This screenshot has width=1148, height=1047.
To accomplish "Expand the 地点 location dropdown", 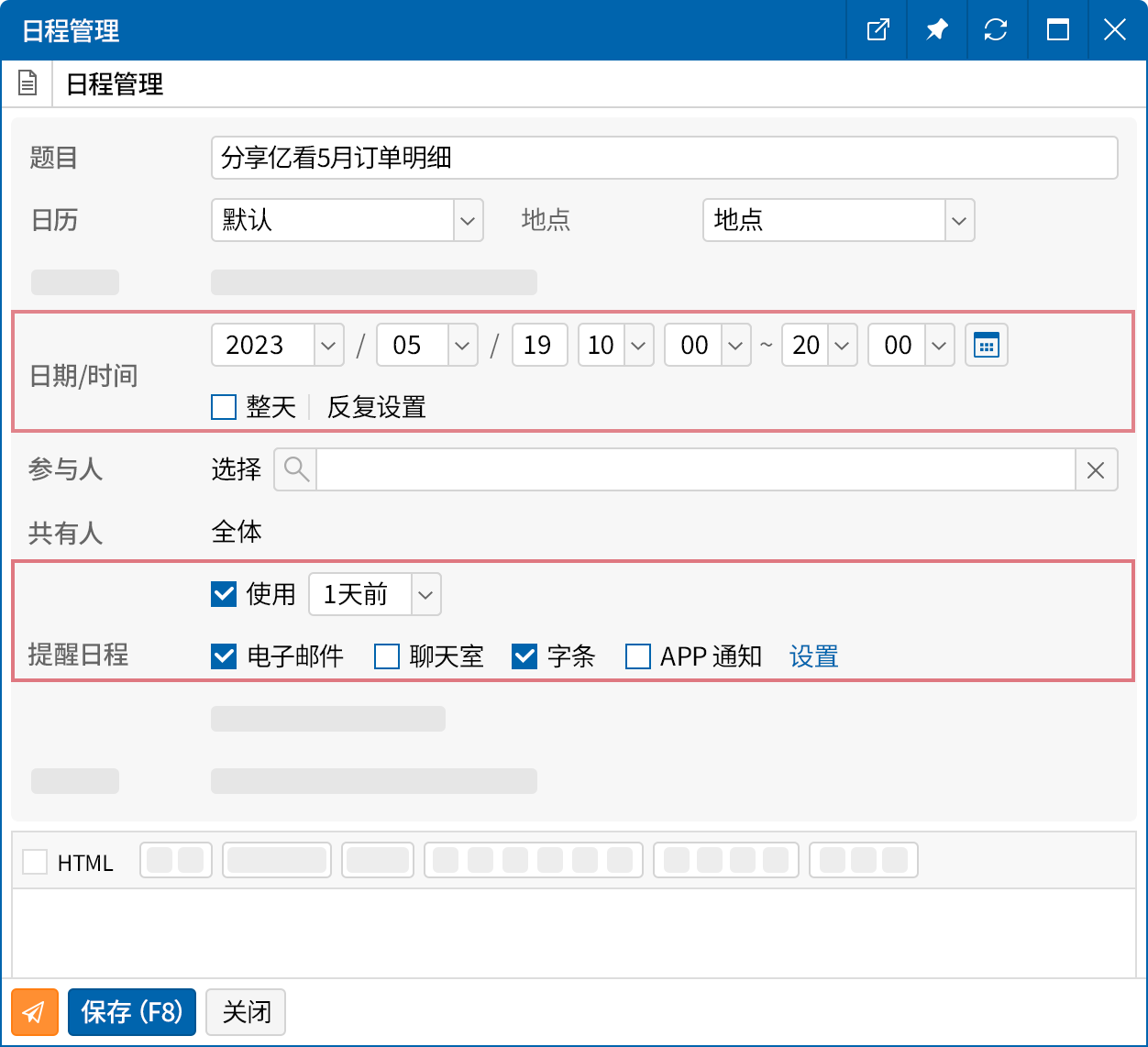I will click(x=959, y=220).
